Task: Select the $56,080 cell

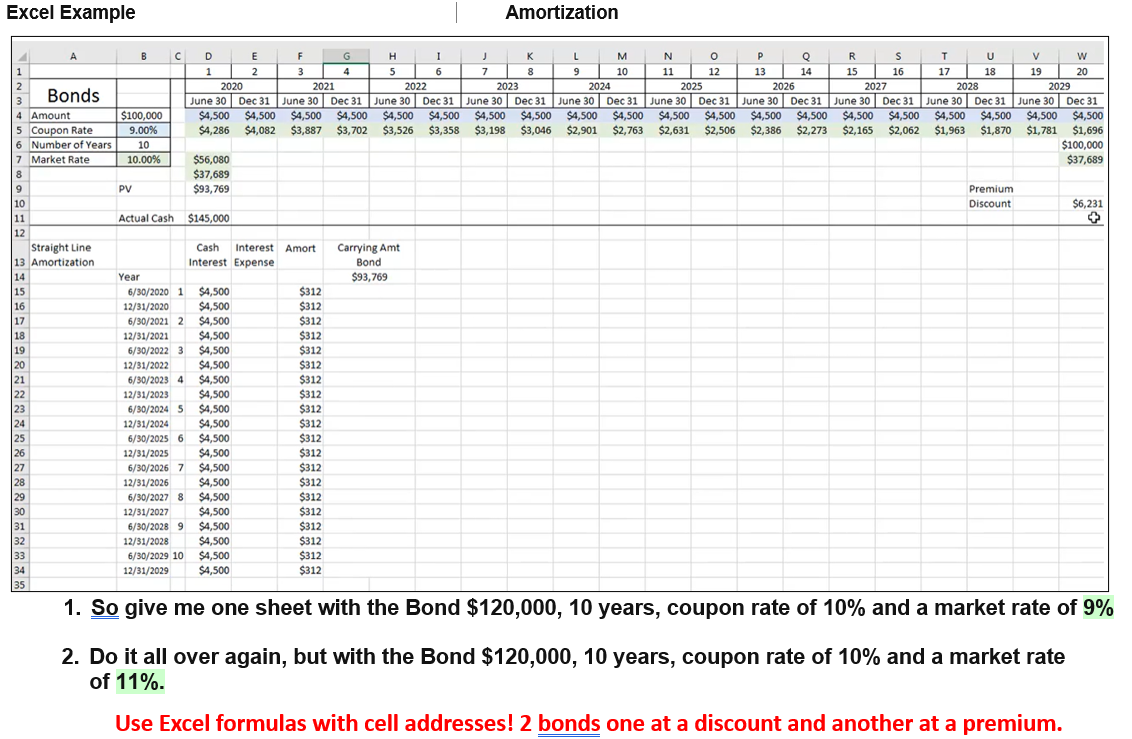Action: point(211,159)
